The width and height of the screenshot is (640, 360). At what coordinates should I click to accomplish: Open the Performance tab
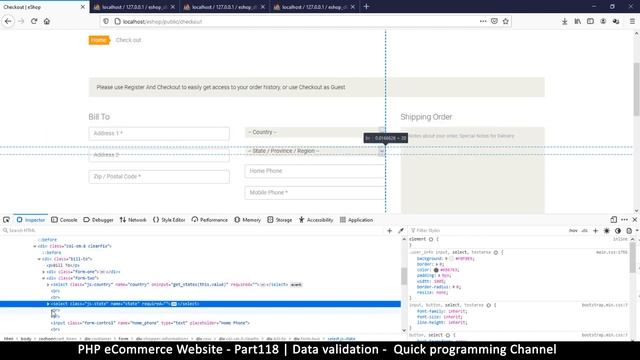(210, 220)
